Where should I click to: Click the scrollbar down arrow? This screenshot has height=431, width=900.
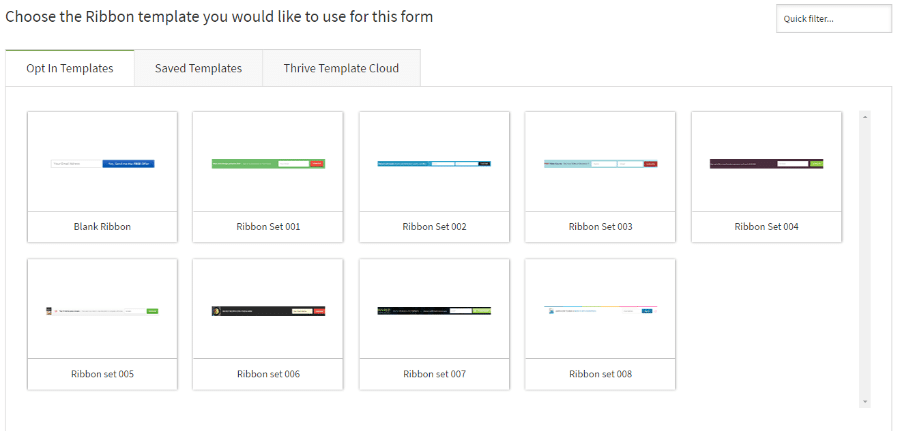point(865,402)
